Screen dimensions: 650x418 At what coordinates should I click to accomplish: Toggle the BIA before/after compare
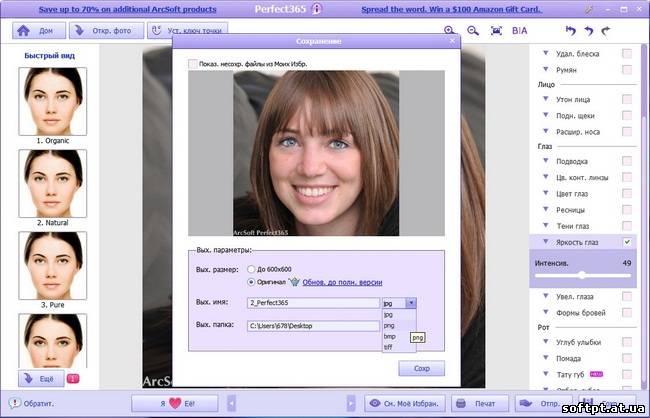[519, 30]
